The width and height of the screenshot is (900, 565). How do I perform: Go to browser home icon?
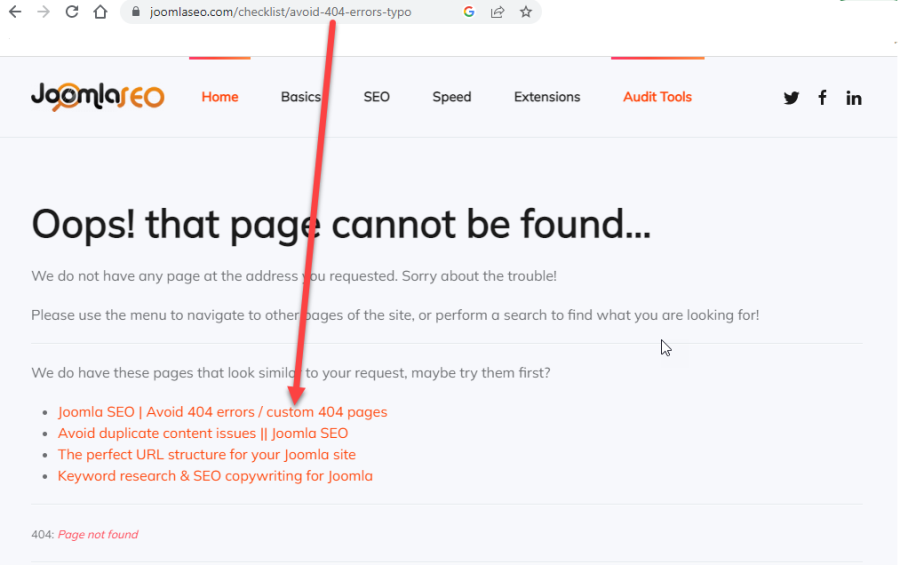point(100,11)
